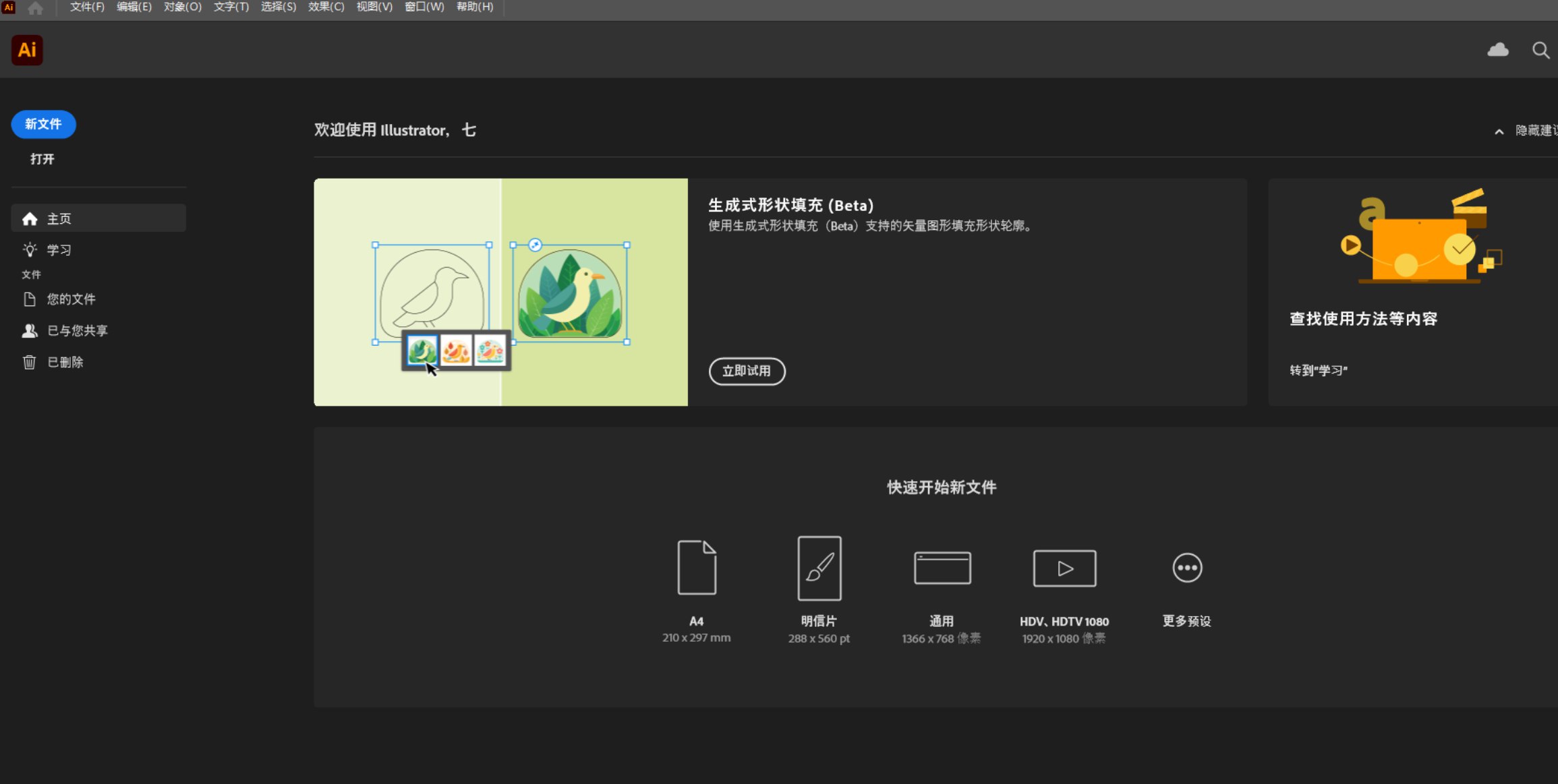Viewport: 1558px width, 784px height.
Task: Select the 明信片 postcard preset icon
Action: coord(819,568)
